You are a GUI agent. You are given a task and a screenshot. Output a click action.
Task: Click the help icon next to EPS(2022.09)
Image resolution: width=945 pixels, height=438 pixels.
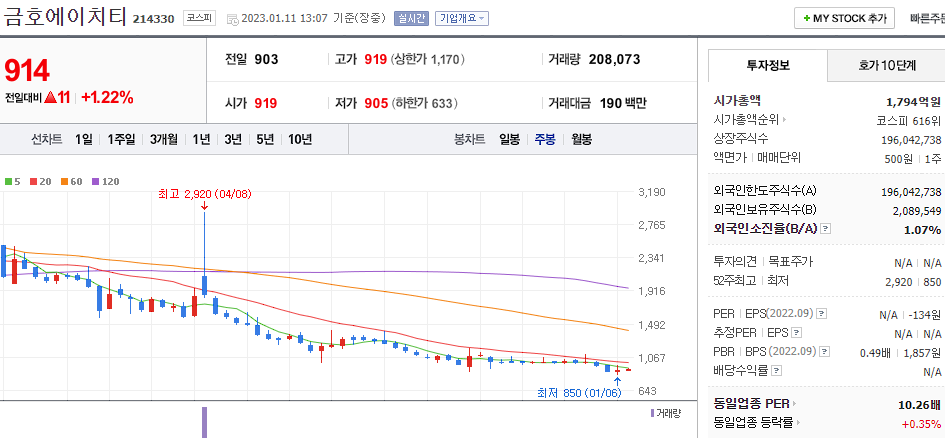click(821, 314)
